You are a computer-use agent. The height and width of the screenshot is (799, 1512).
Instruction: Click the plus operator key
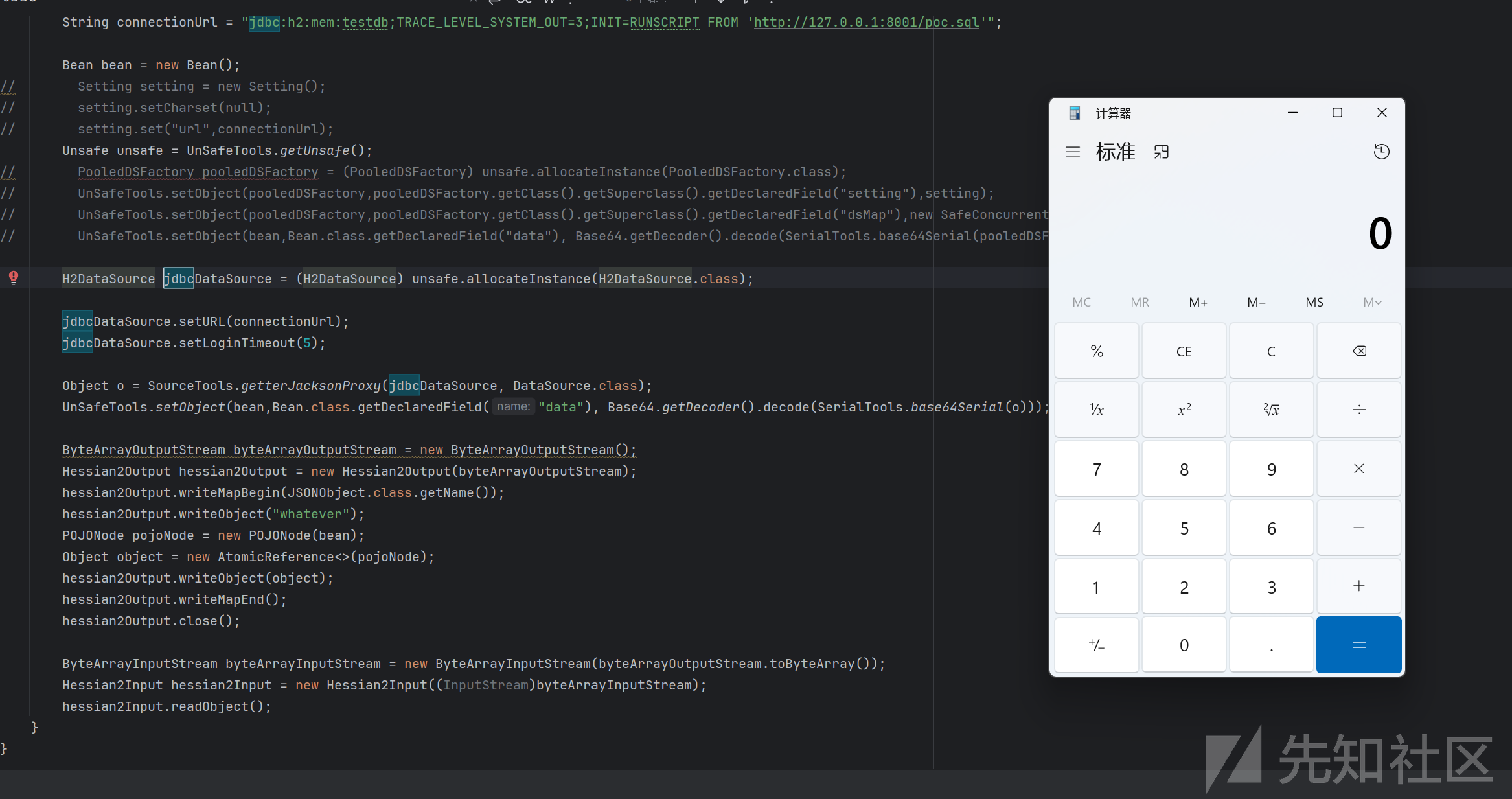(1359, 586)
